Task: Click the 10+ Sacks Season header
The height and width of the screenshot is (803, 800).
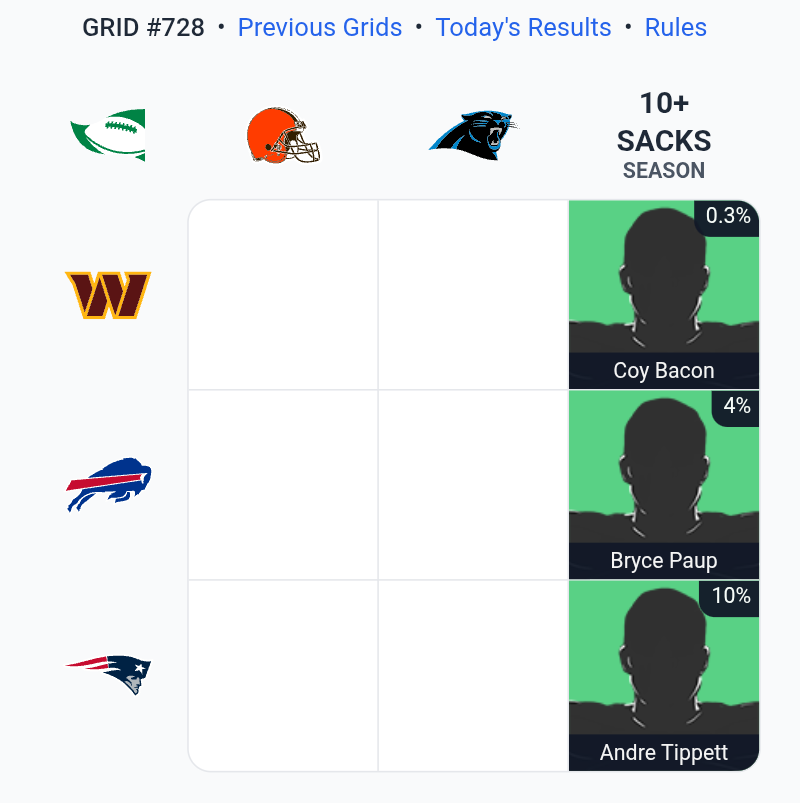Action: point(664,135)
